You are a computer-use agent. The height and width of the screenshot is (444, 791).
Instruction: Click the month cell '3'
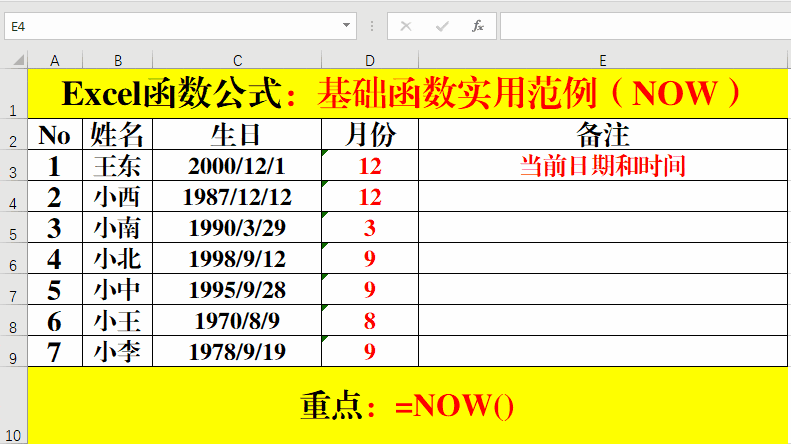point(370,228)
